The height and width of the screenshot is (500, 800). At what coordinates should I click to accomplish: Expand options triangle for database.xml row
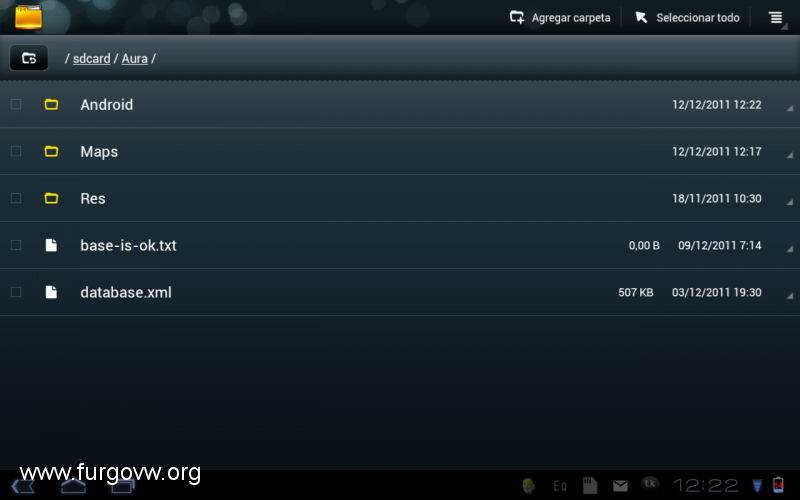pos(790,295)
